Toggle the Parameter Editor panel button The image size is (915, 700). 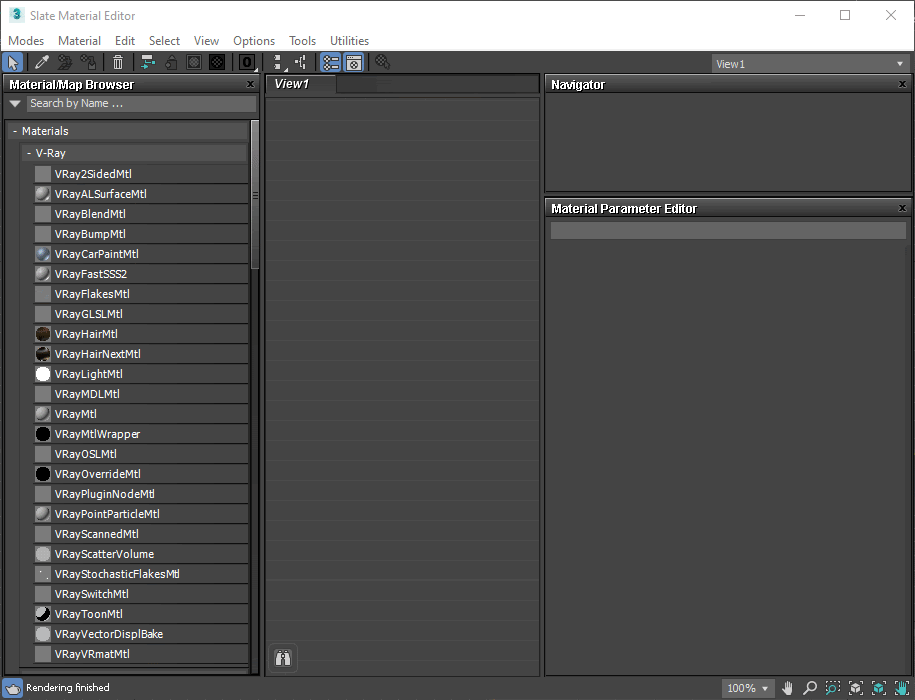point(353,63)
